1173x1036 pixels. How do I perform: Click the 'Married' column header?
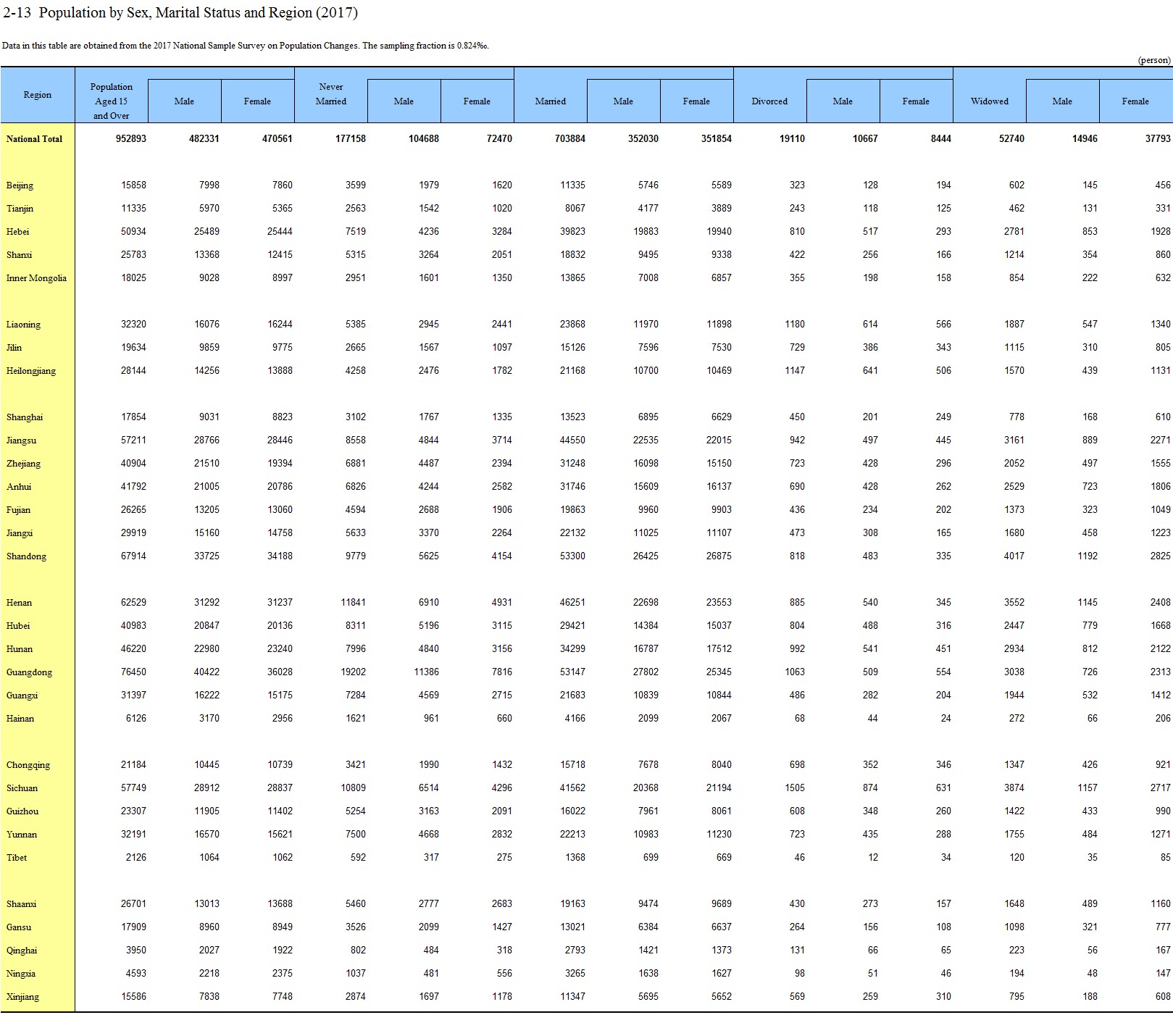pyautogui.click(x=551, y=101)
